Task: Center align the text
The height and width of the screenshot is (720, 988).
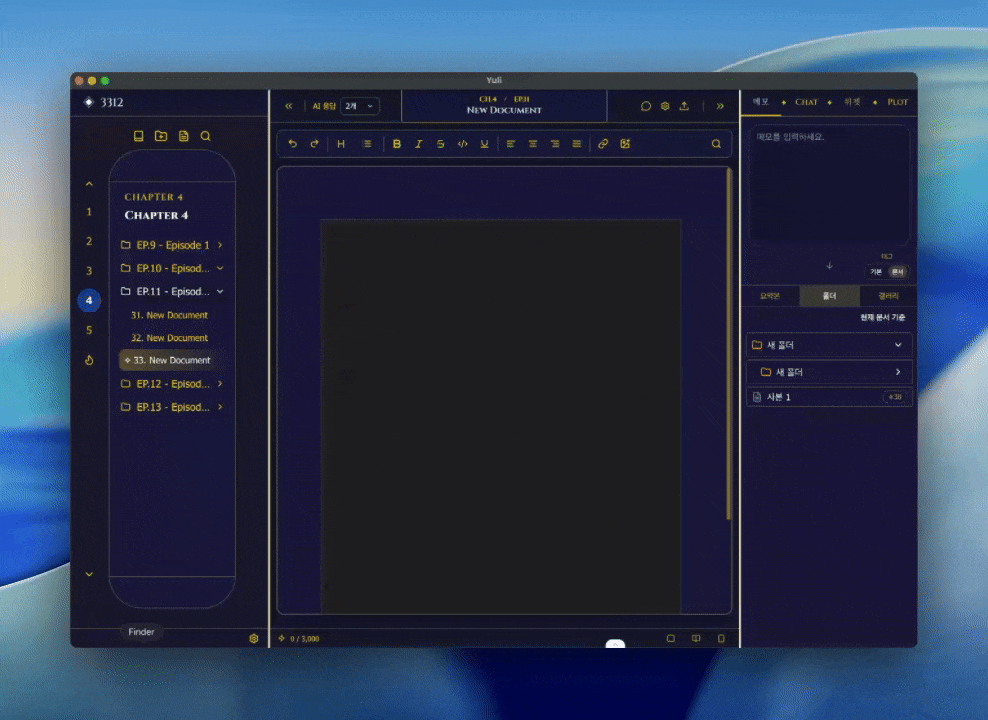Action: click(533, 144)
